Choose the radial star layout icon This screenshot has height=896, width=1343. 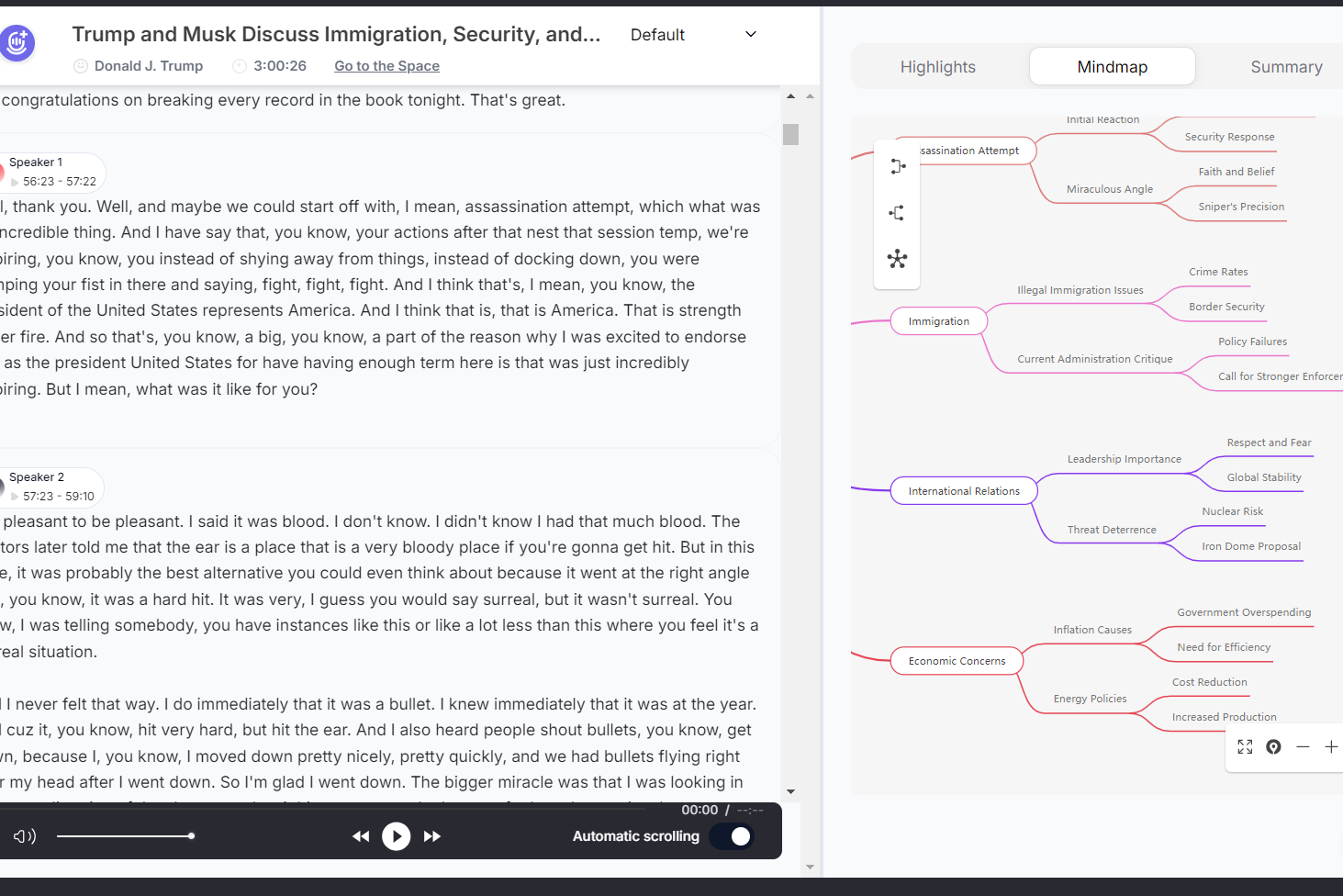tap(898, 259)
